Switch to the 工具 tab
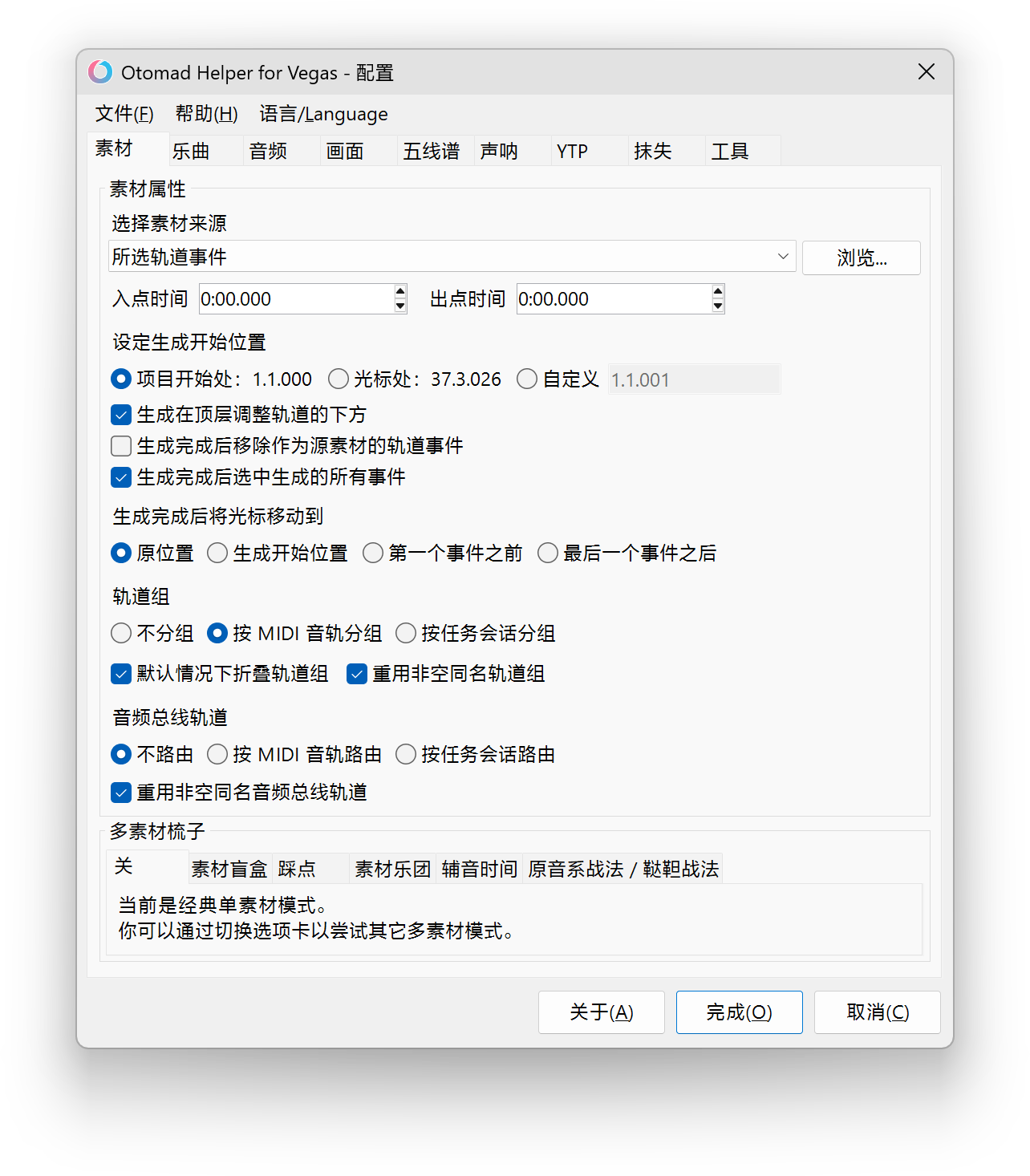The height and width of the screenshot is (1176, 1030). 744,151
